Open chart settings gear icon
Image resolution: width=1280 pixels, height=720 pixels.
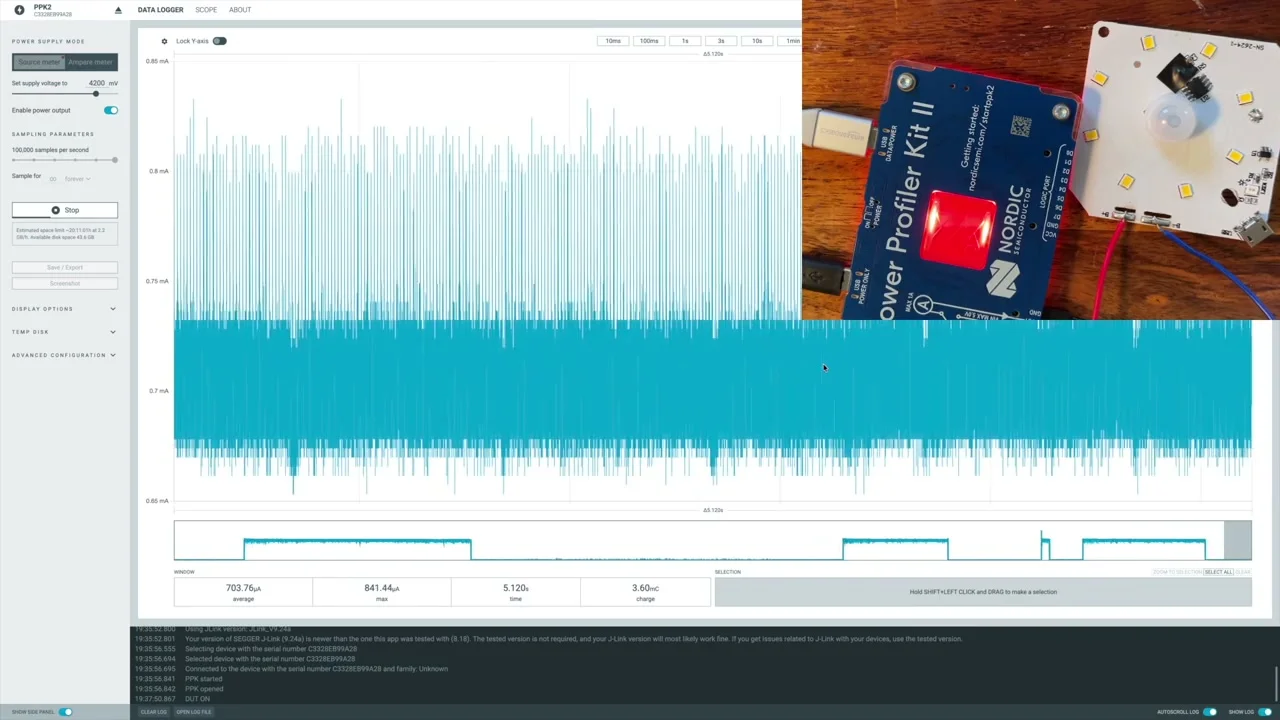(x=164, y=41)
